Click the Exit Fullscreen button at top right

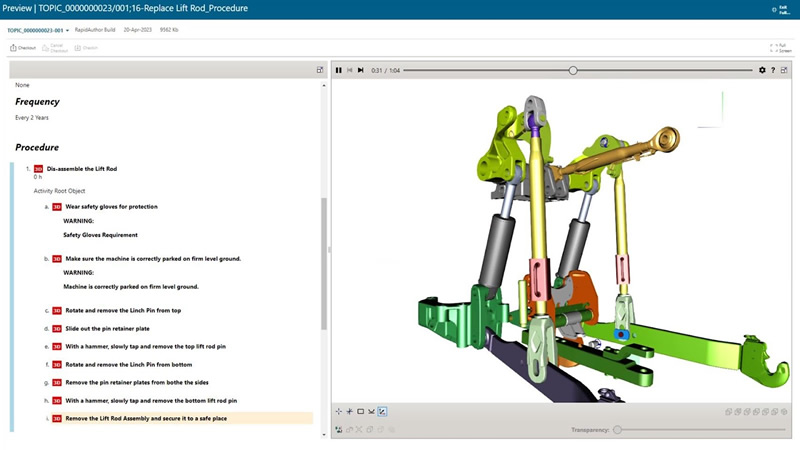click(776, 9)
